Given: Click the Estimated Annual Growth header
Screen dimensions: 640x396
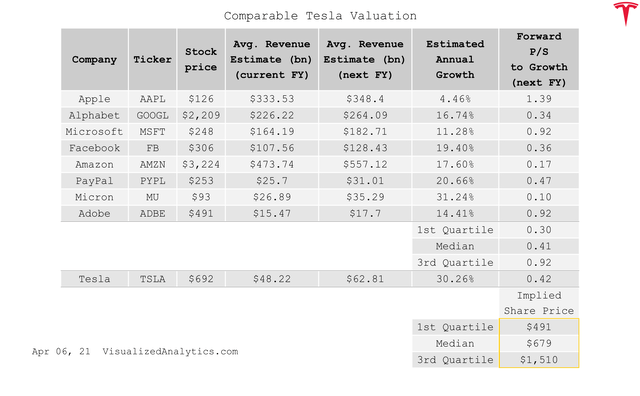Looking at the screenshot, I should (x=455, y=60).
